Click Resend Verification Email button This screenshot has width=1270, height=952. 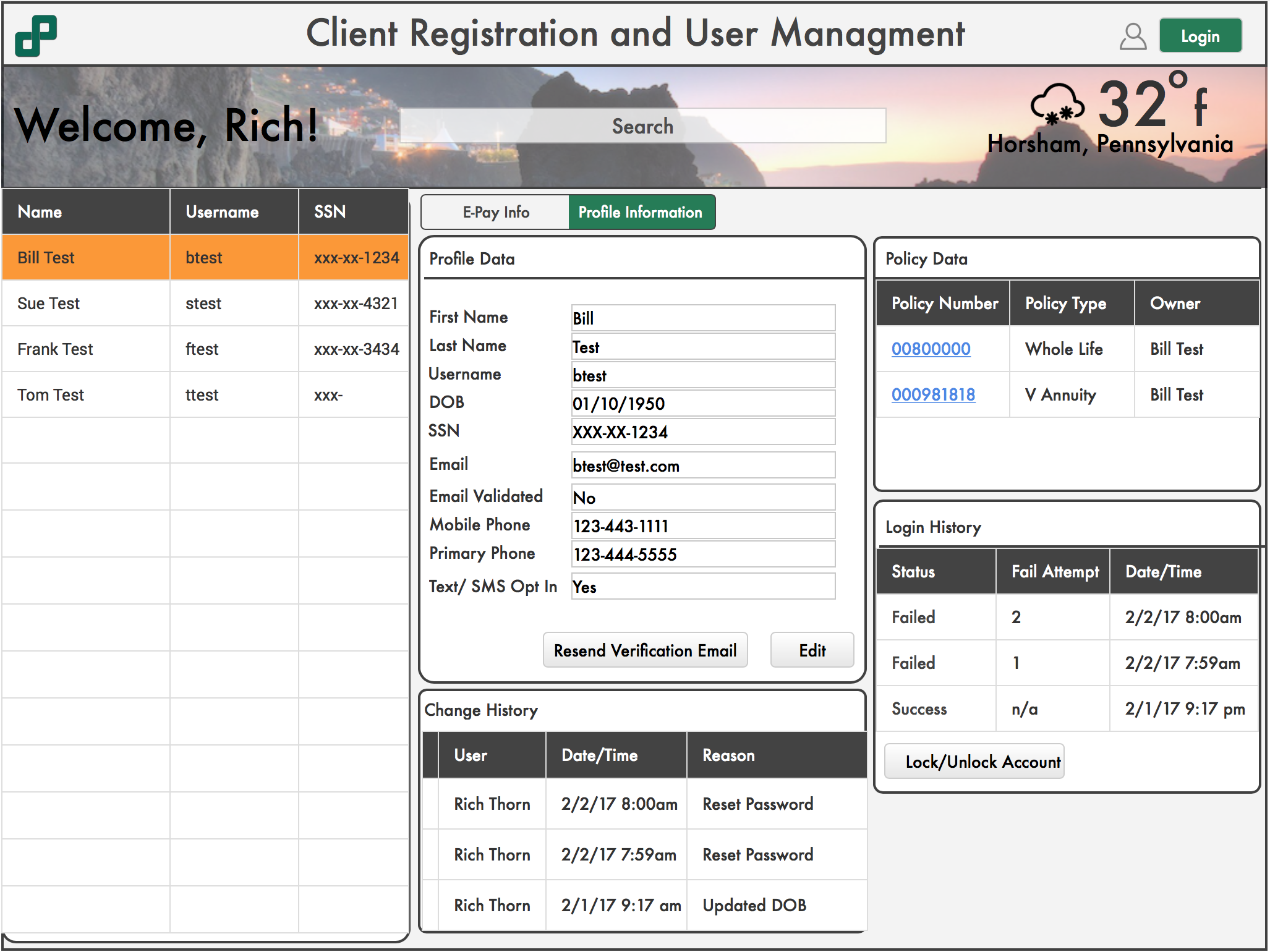point(645,650)
